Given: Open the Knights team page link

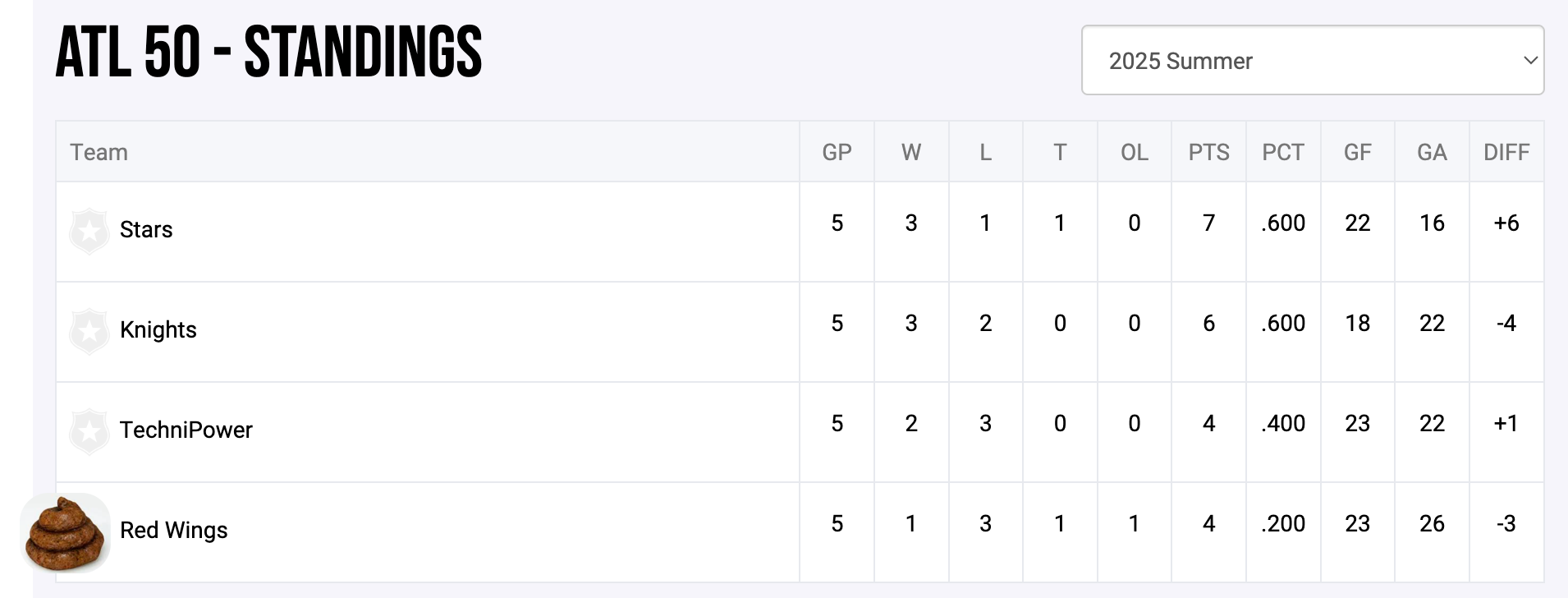Looking at the screenshot, I should (158, 330).
